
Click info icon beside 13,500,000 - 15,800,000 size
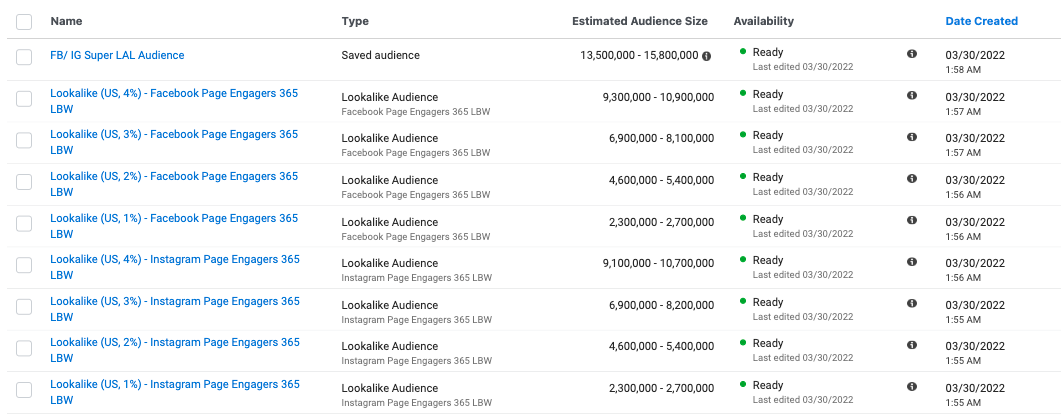point(707,56)
